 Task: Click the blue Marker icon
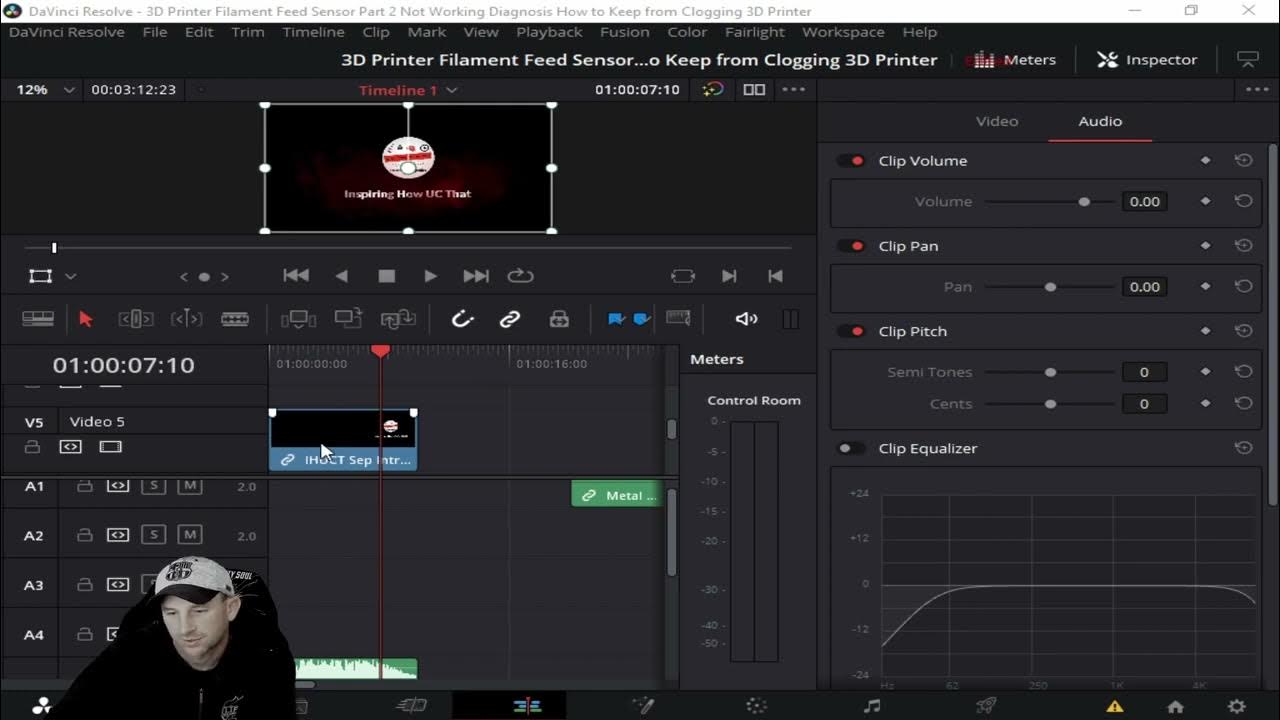(x=642, y=319)
